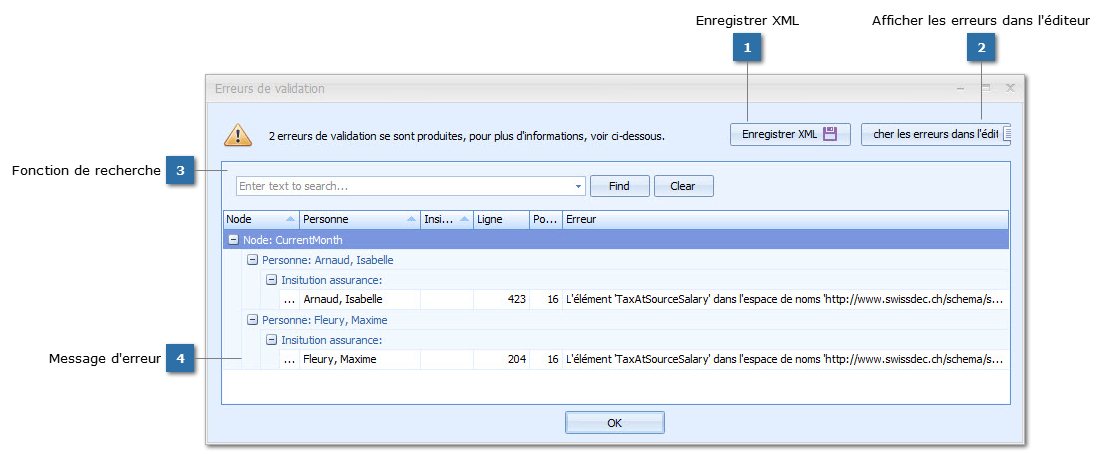Confirm the dialog with OK
Screen dimensions: 1106x454
tap(614, 423)
